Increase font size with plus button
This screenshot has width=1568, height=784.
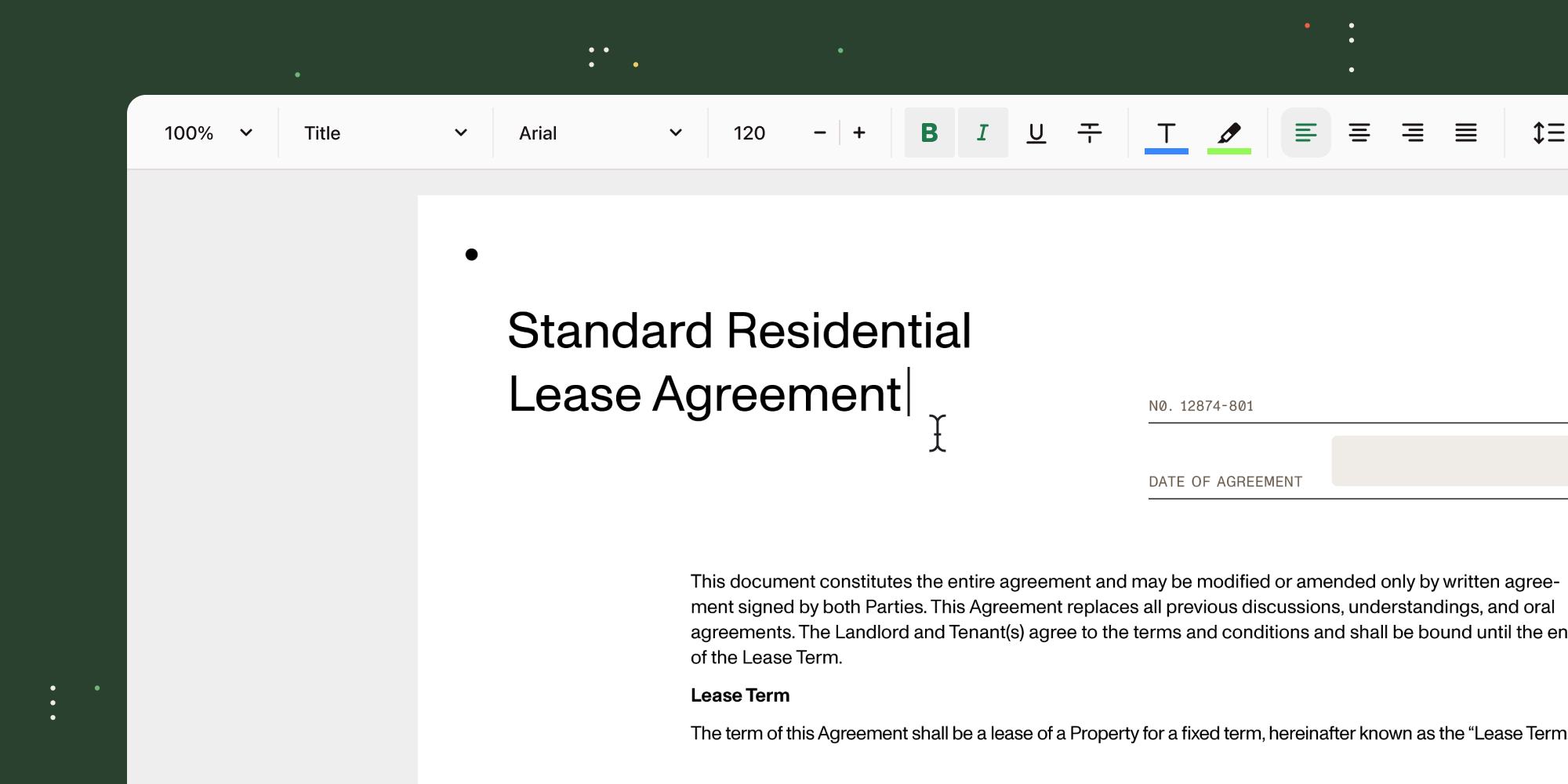pyautogui.click(x=859, y=132)
